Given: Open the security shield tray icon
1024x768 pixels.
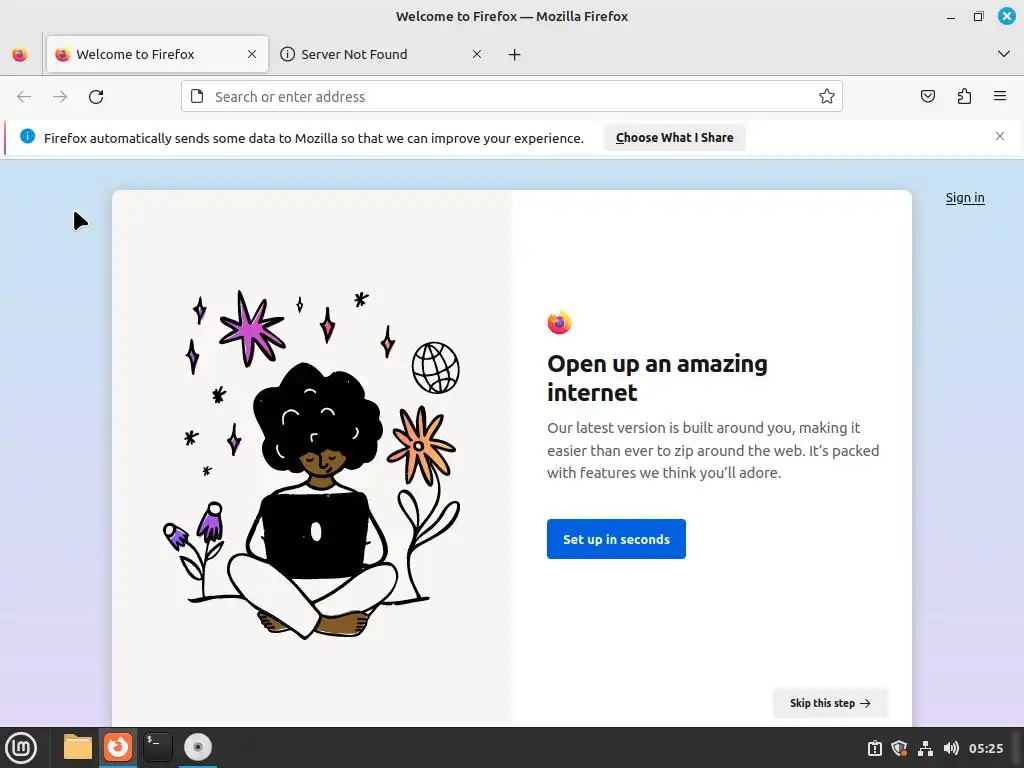Looking at the screenshot, I should [x=899, y=748].
